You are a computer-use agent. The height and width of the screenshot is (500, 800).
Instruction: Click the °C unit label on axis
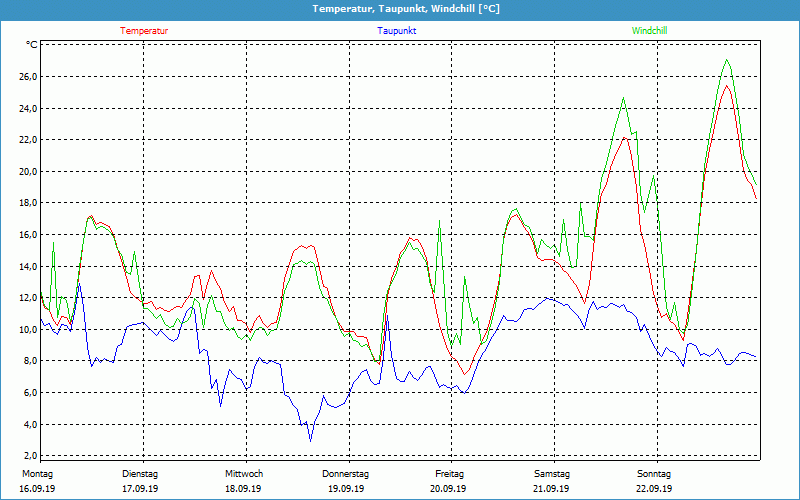click(x=32, y=45)
